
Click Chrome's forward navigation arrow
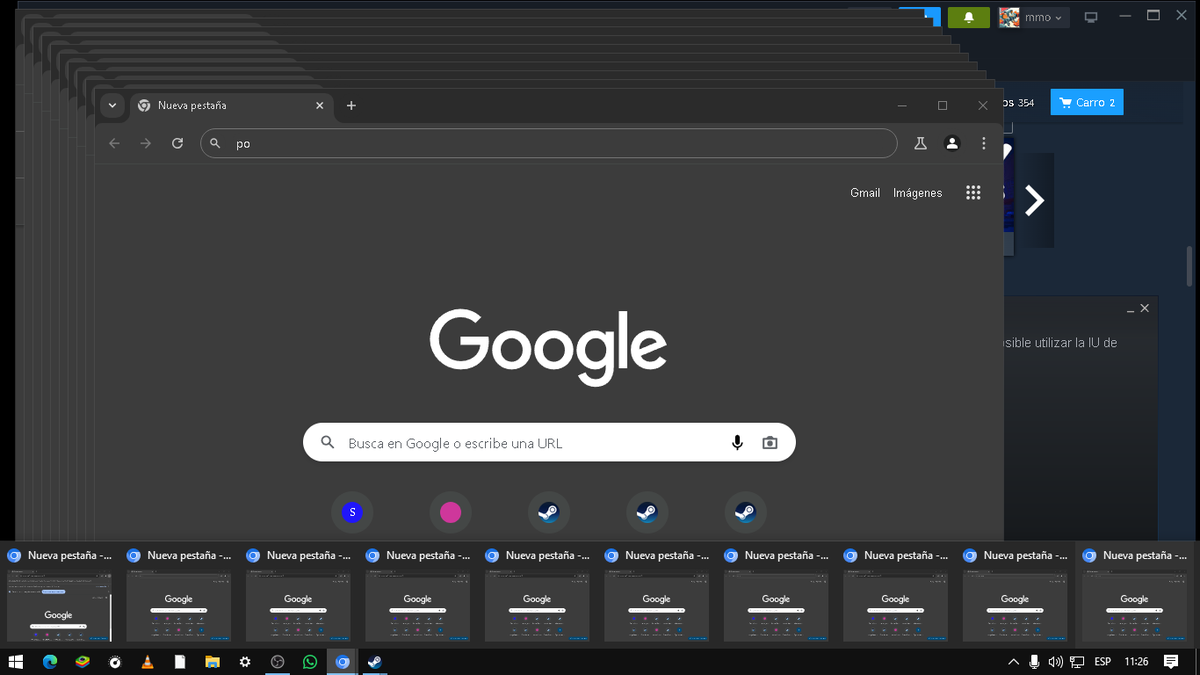pyautogui.click(x=146, y=143)
